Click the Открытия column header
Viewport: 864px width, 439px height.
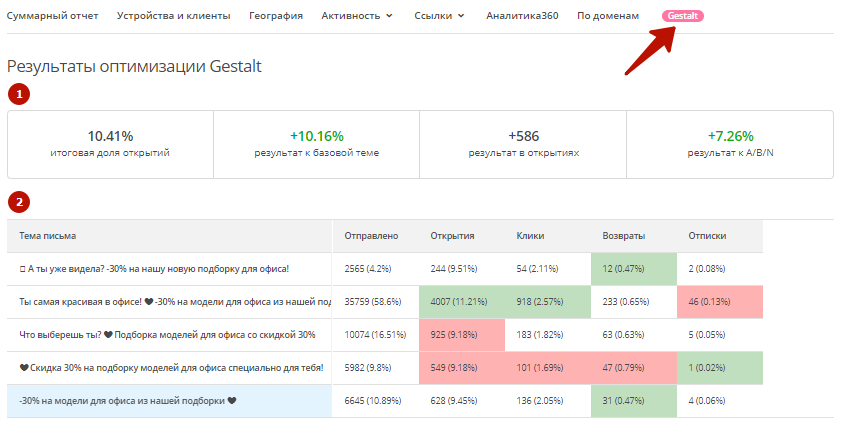point(452,236)
